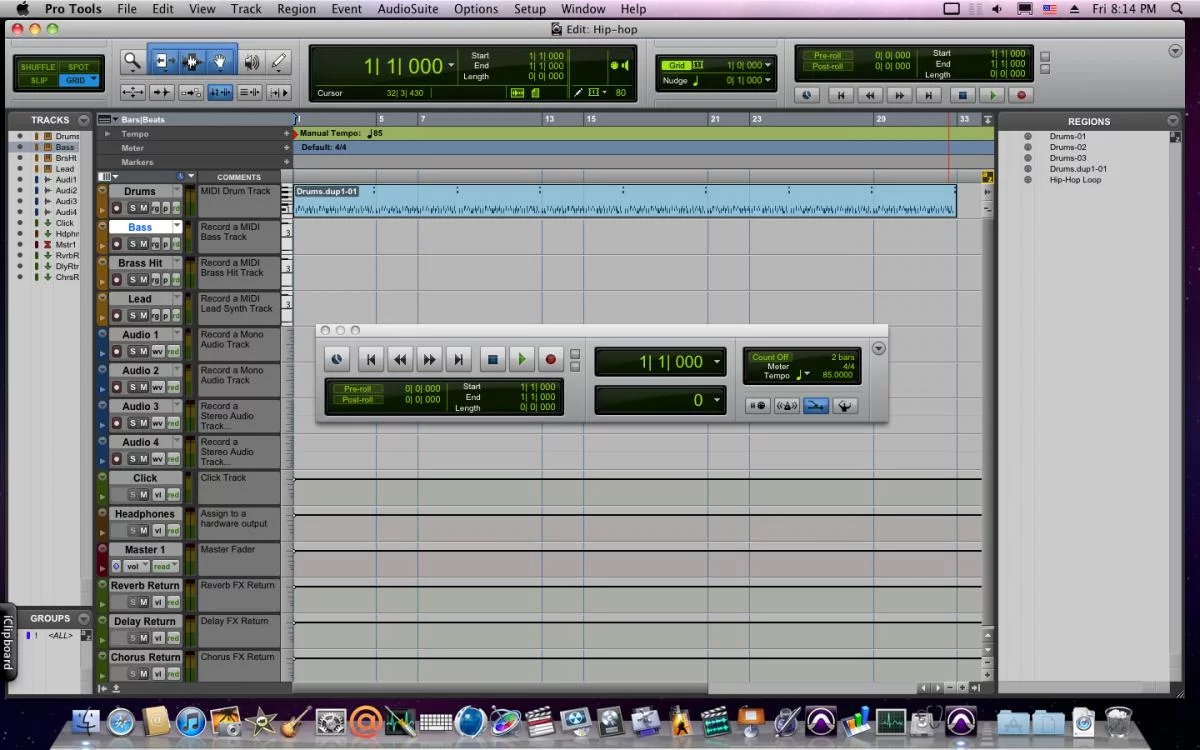The width and height of the screenshot is (1200, 750).
Task: Click the metronome icon in the Transport window
Action: [x=787, y=406]
